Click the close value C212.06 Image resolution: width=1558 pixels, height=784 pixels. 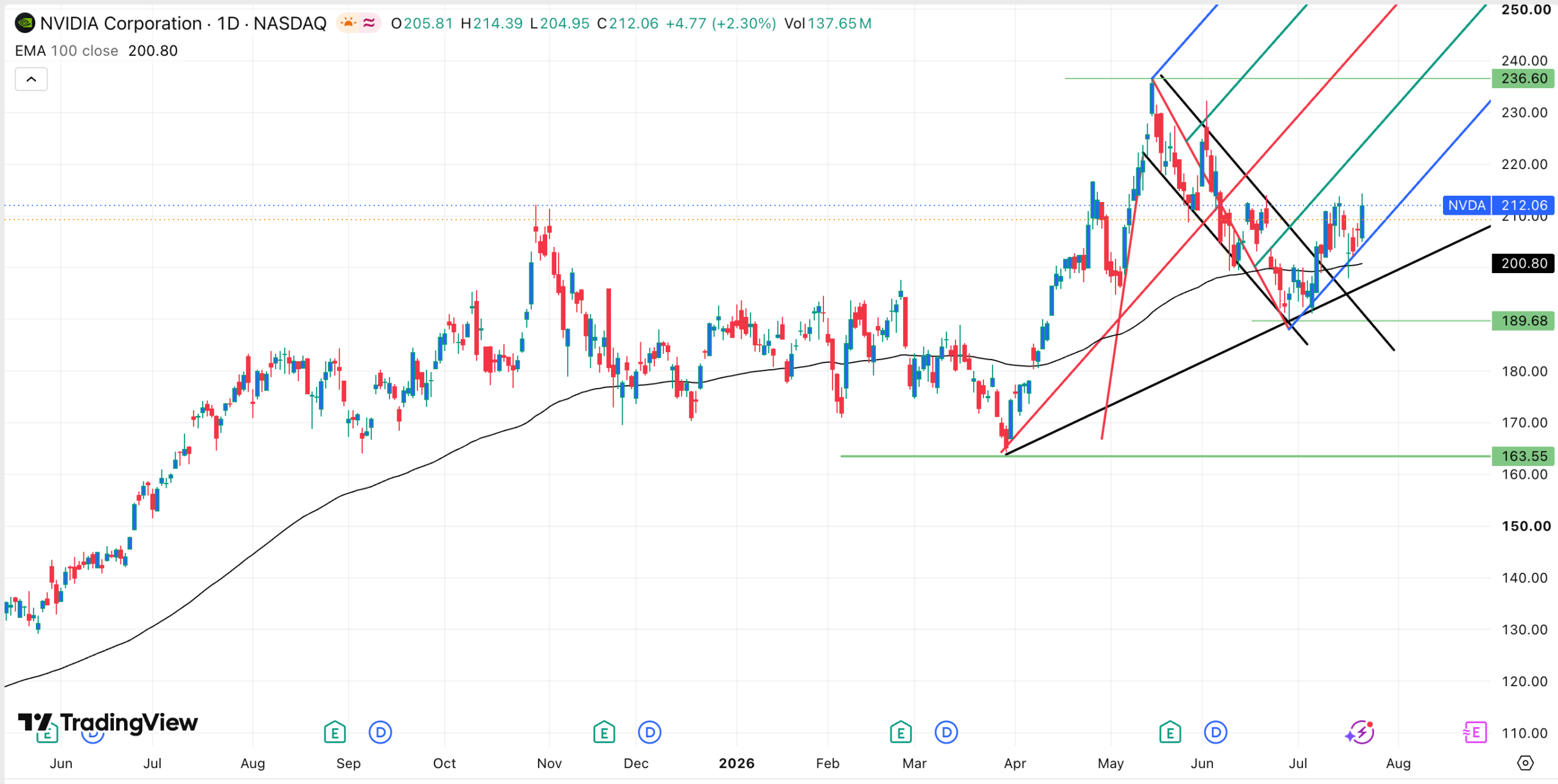click(627, 24)
